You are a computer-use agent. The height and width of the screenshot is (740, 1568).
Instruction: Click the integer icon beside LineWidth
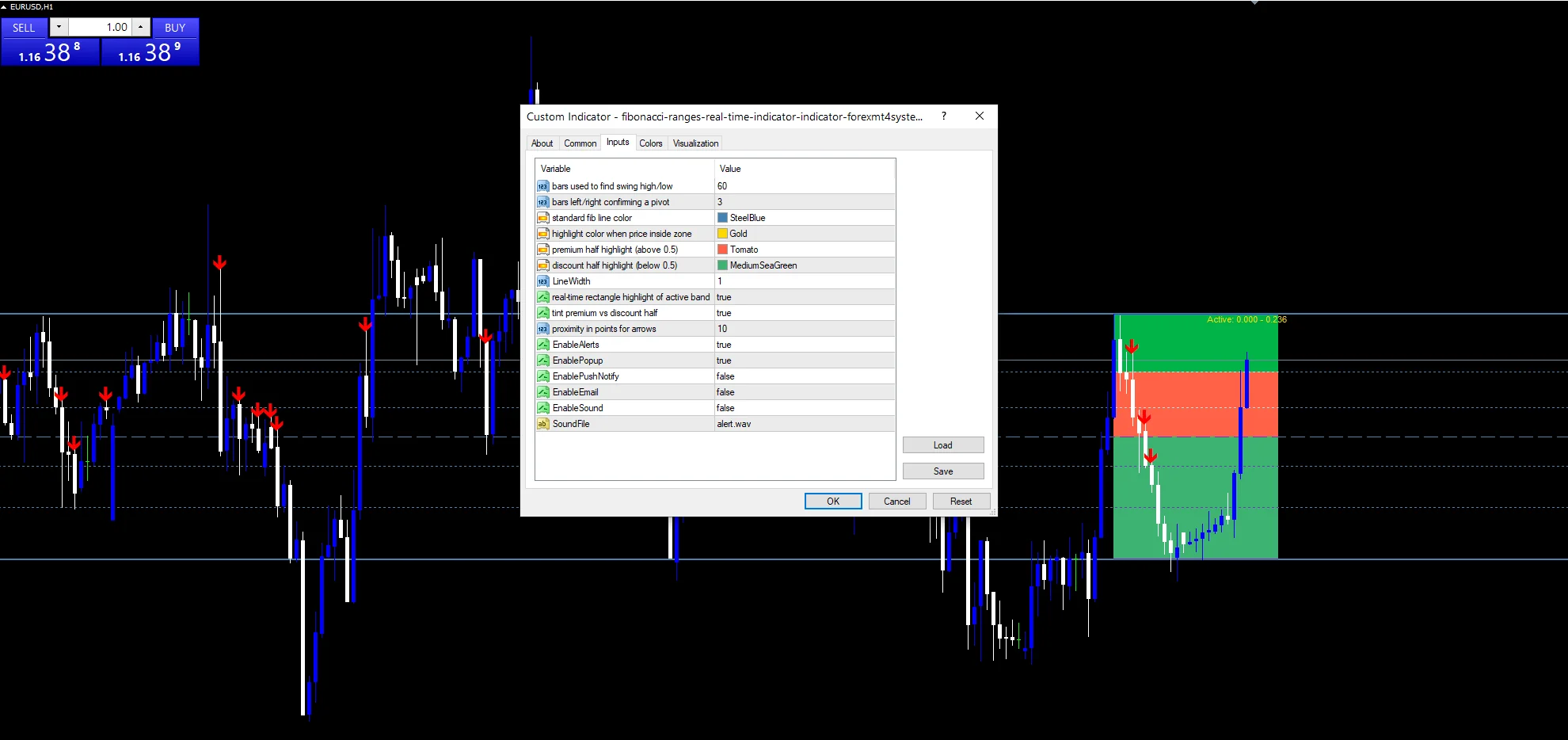coord(542,281)
